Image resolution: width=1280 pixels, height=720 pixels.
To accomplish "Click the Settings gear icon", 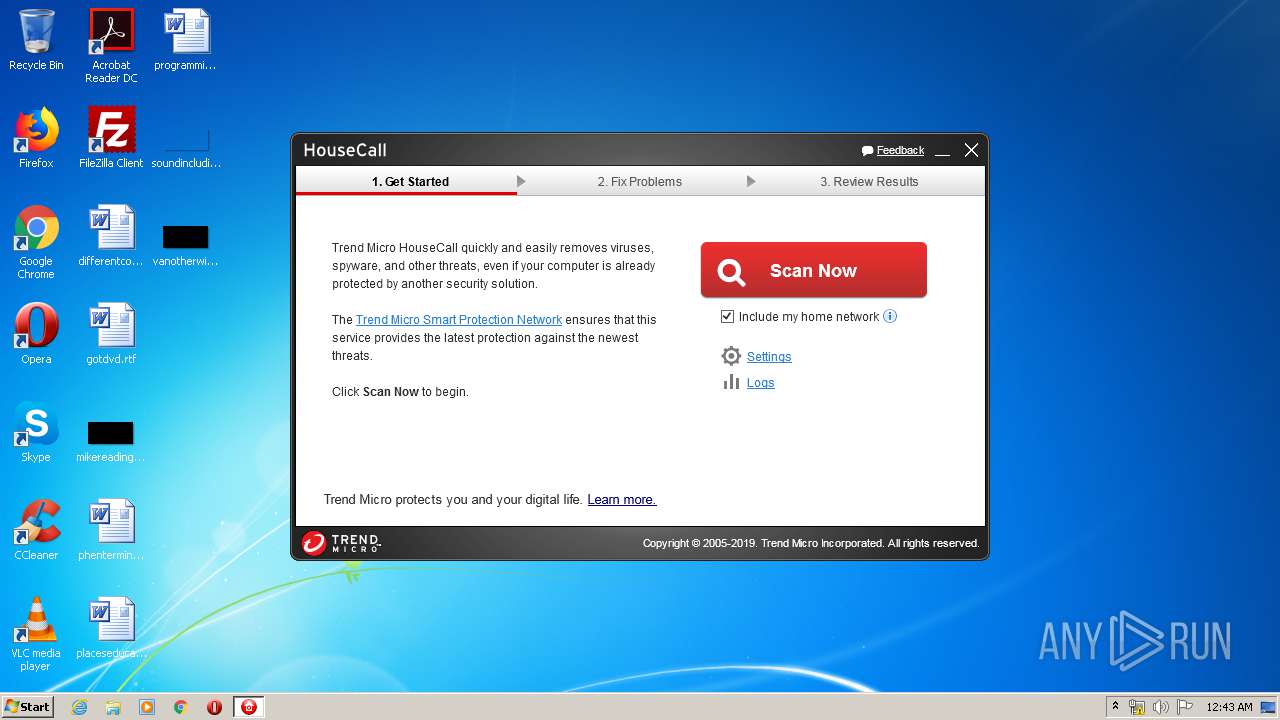I will (x=731, y=356).
